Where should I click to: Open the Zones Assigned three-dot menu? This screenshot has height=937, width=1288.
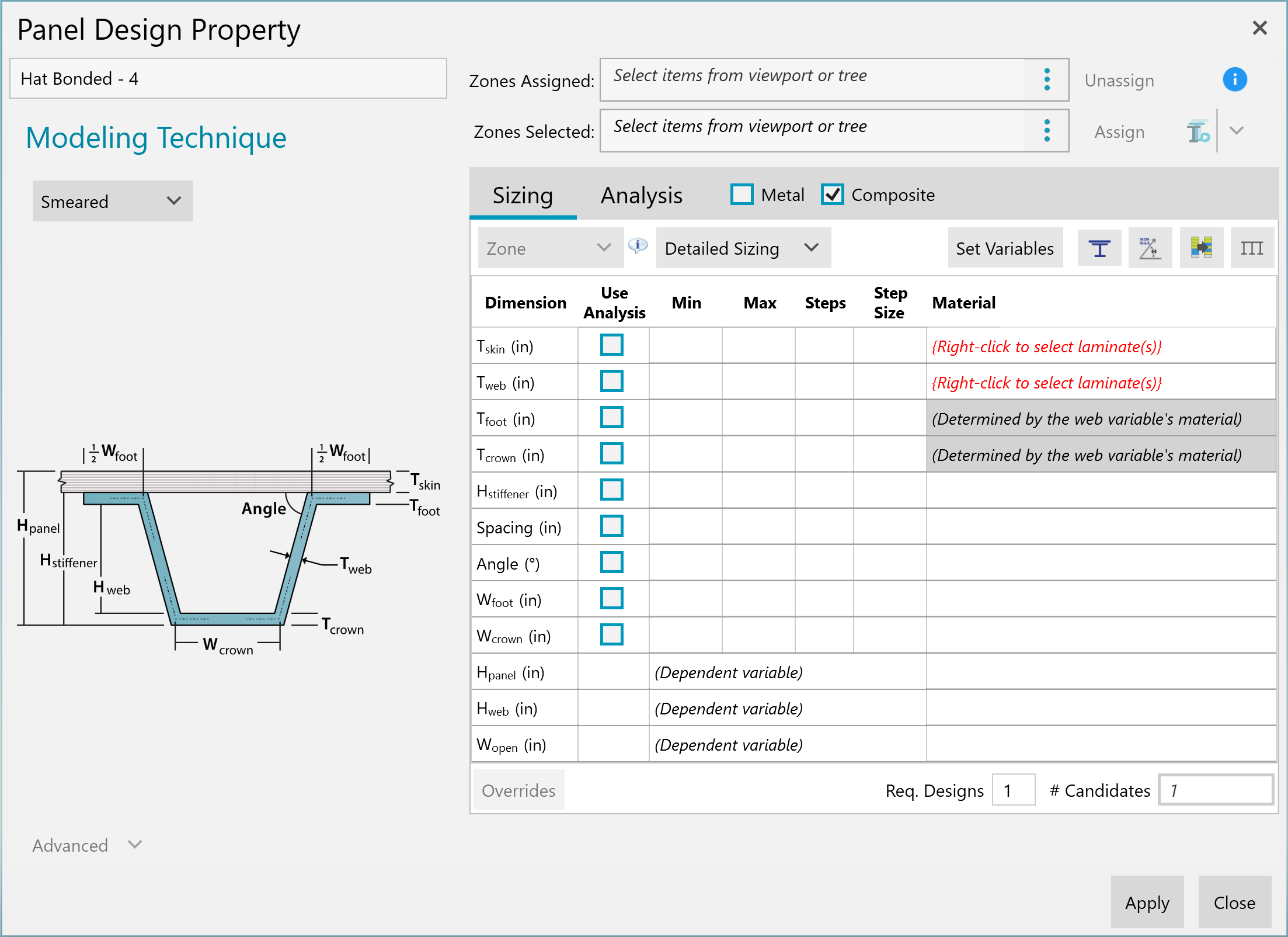(x=1047, y=79)
